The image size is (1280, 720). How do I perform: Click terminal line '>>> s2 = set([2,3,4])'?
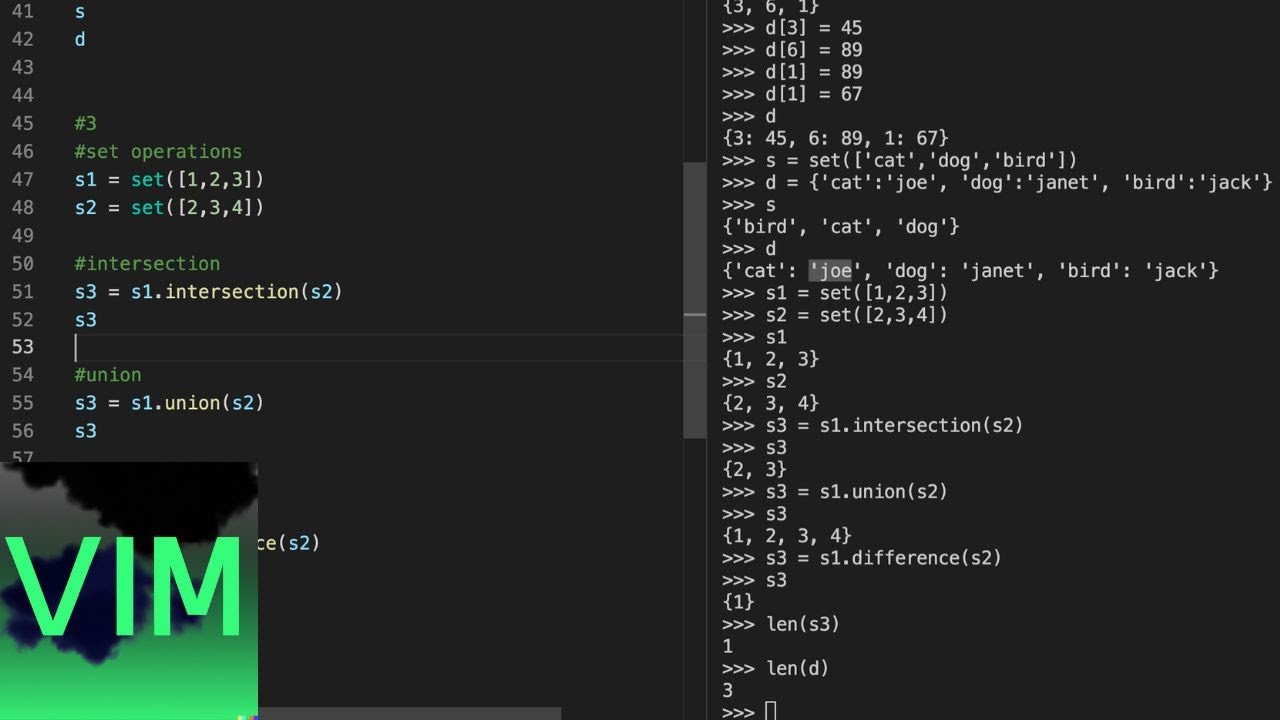tap(834, 315)
